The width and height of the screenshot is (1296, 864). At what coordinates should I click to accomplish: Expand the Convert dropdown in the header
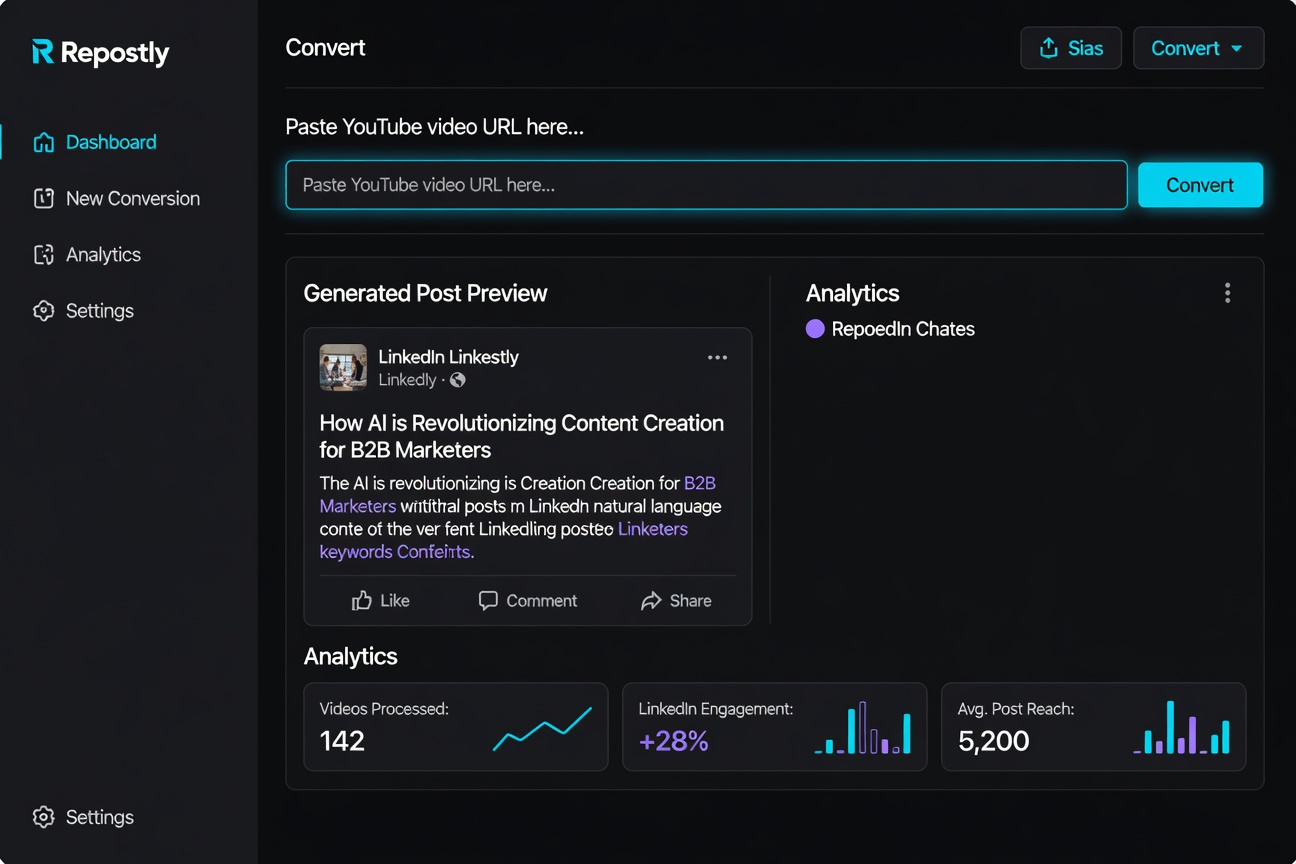1198,48
